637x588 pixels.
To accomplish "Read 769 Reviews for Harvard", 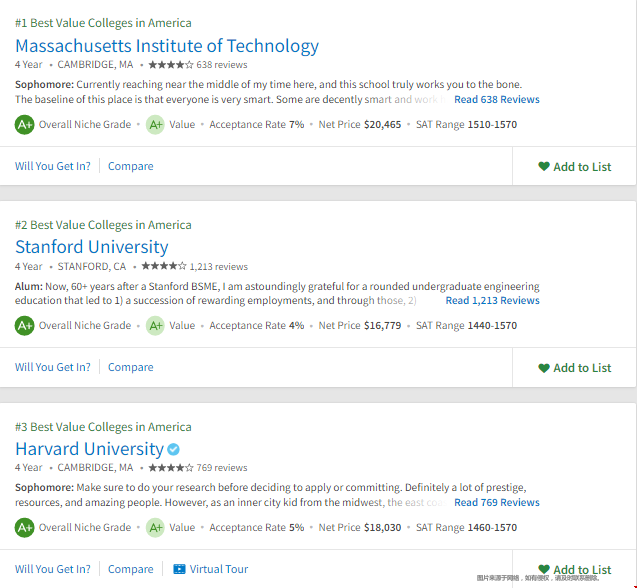I will 496,502.
